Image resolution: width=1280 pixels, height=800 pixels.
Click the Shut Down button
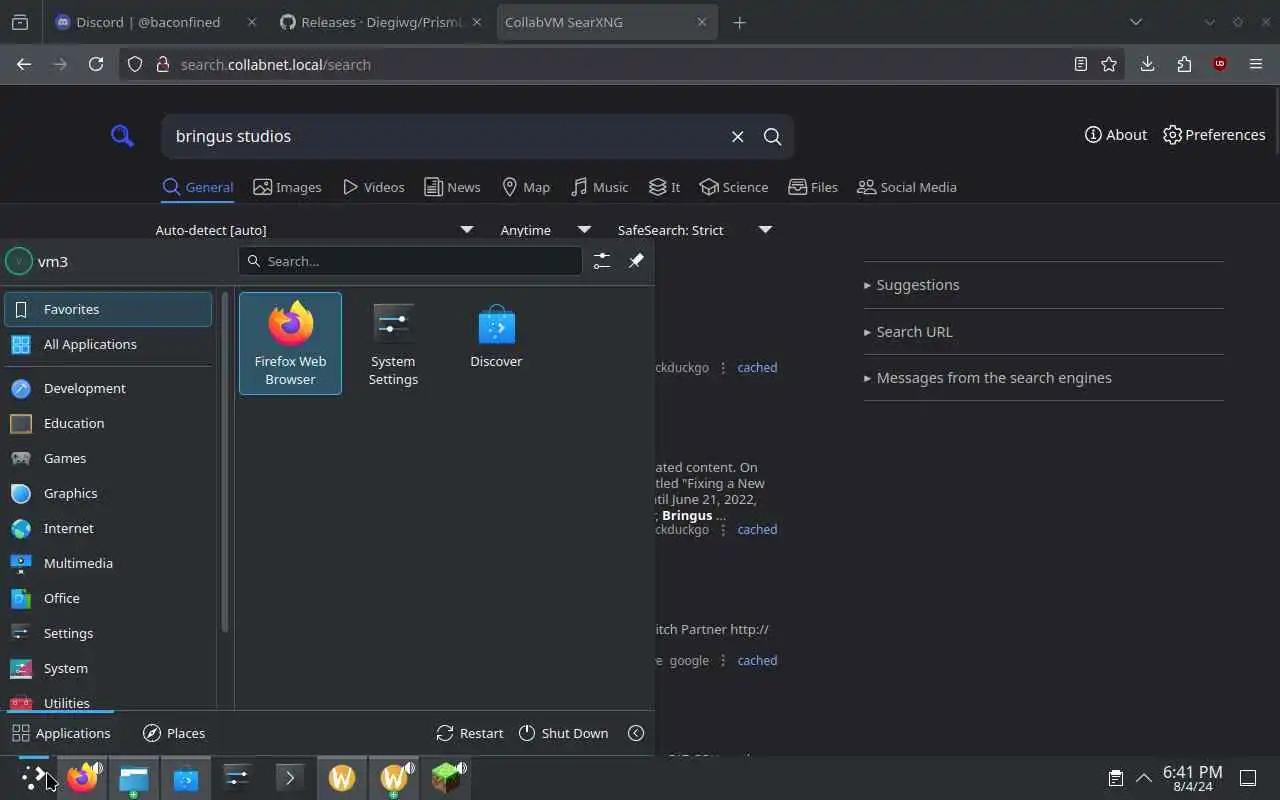pyautogui.click(x=564, y=733)
